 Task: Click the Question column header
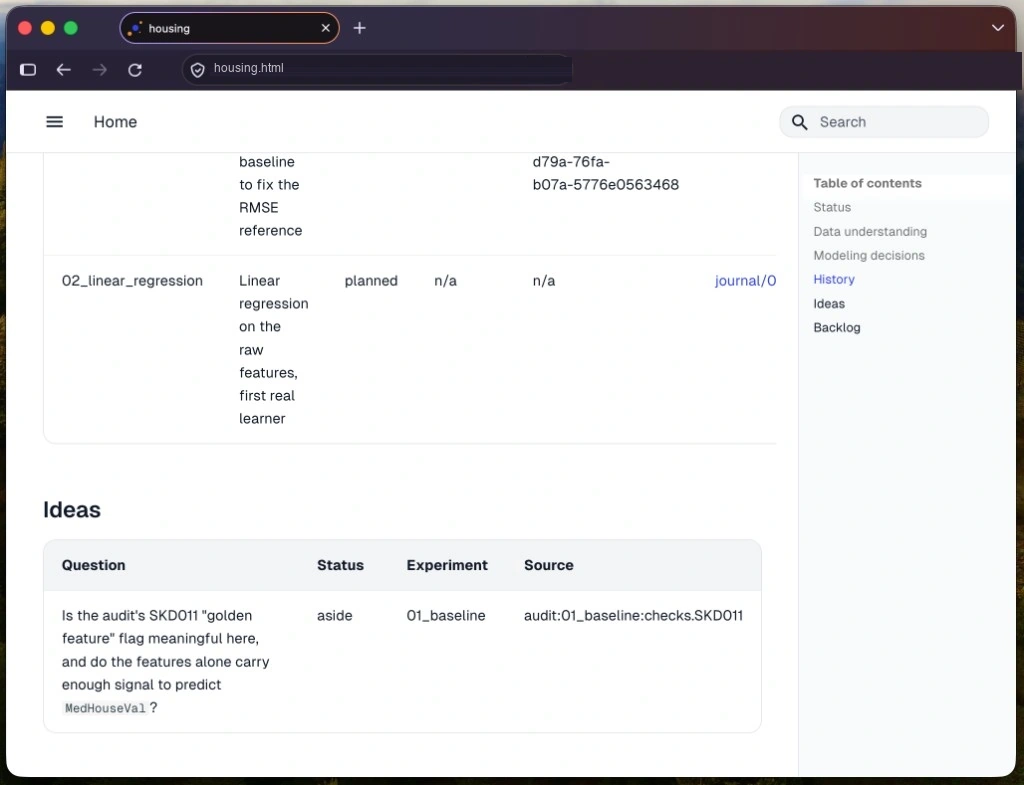[93, 566]
